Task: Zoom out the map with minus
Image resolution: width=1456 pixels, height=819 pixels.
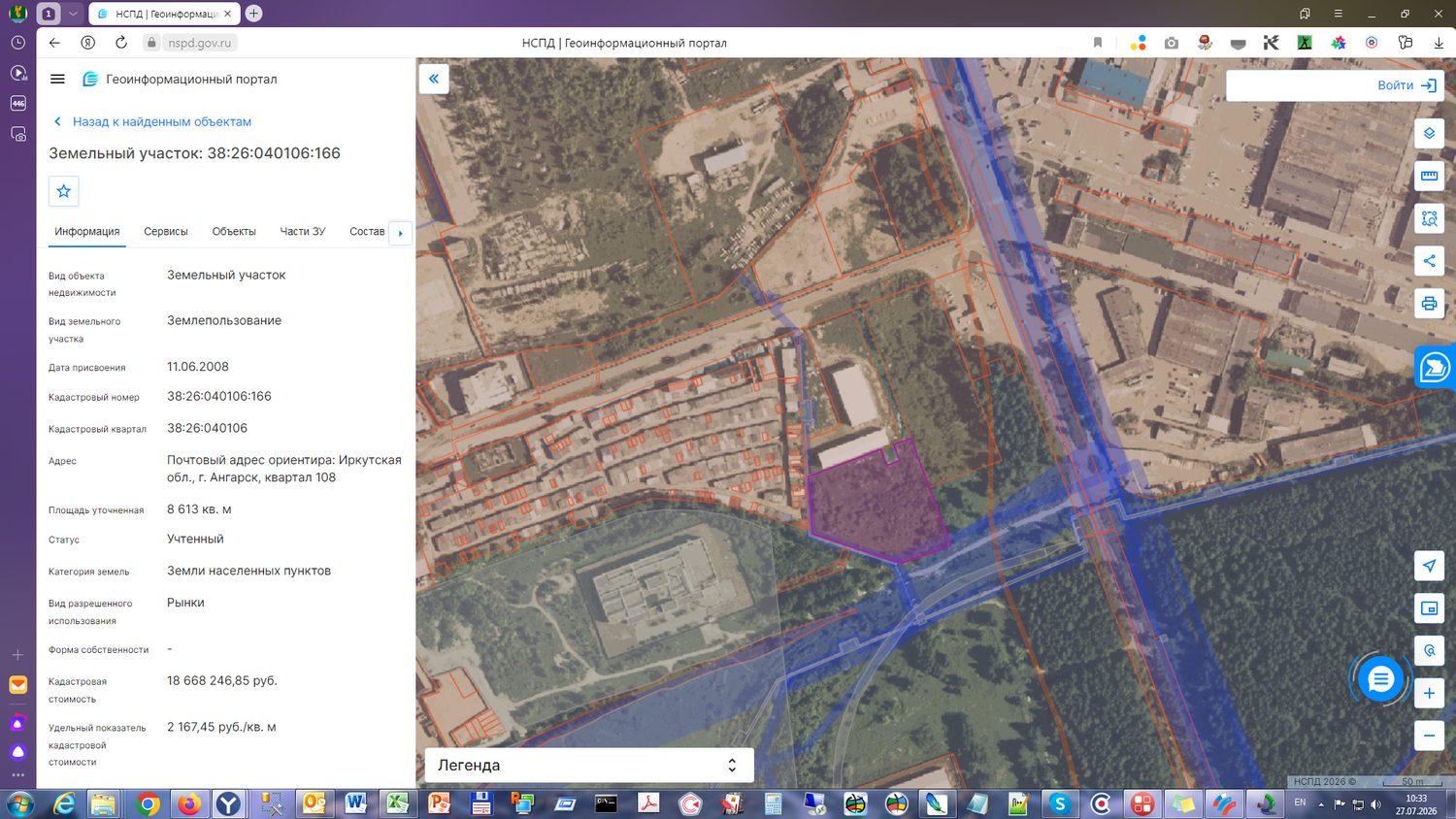Action: [1429, 736]
